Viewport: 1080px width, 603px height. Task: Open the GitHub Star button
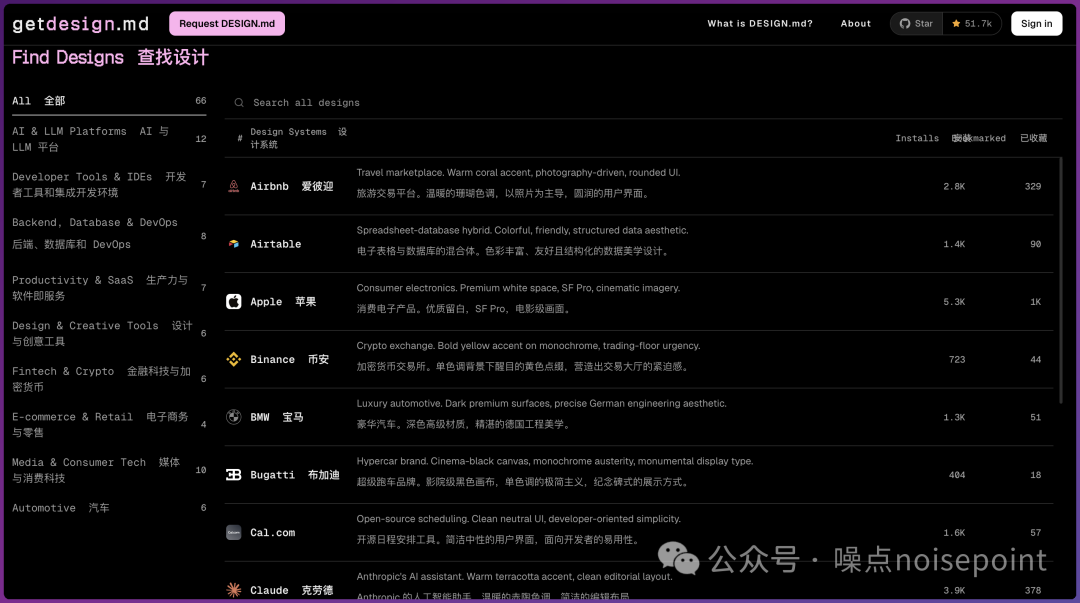tap(916, 24)
